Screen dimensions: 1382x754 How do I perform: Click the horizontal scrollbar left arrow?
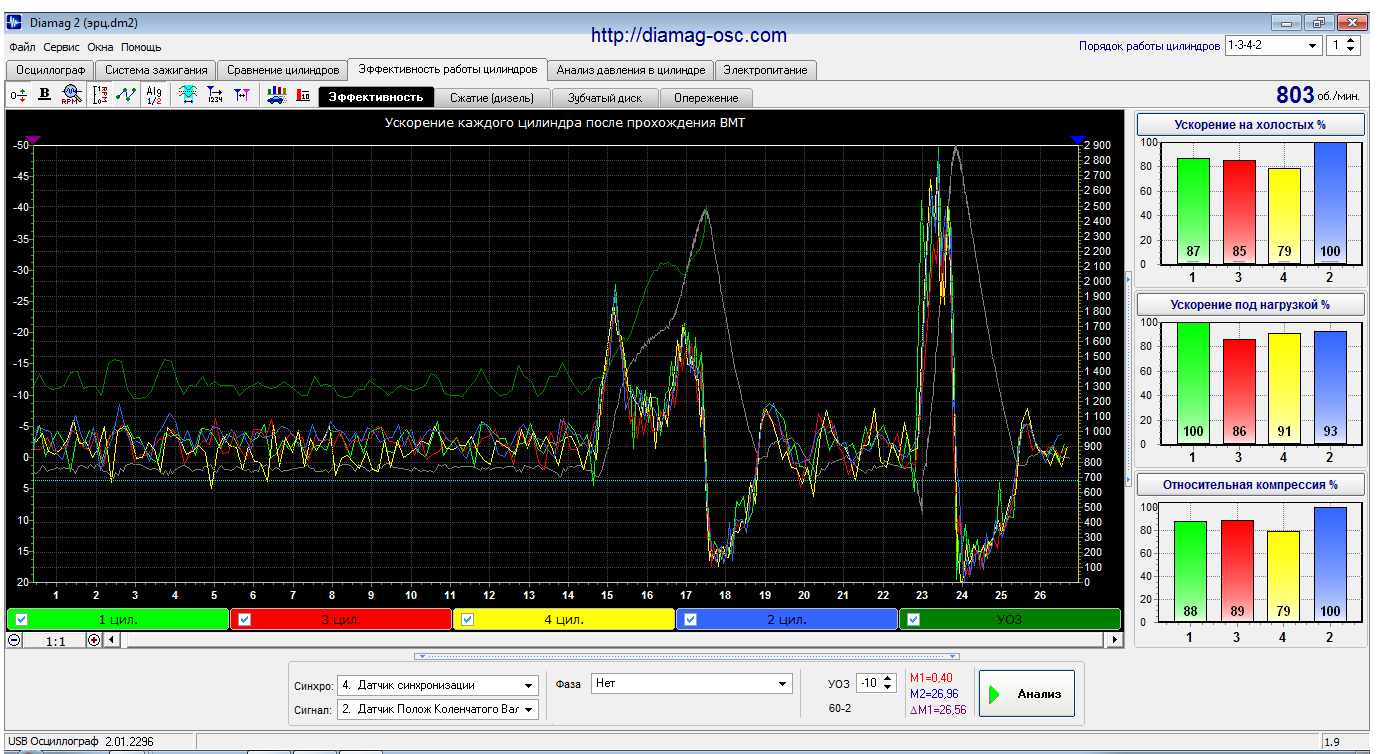112,640
